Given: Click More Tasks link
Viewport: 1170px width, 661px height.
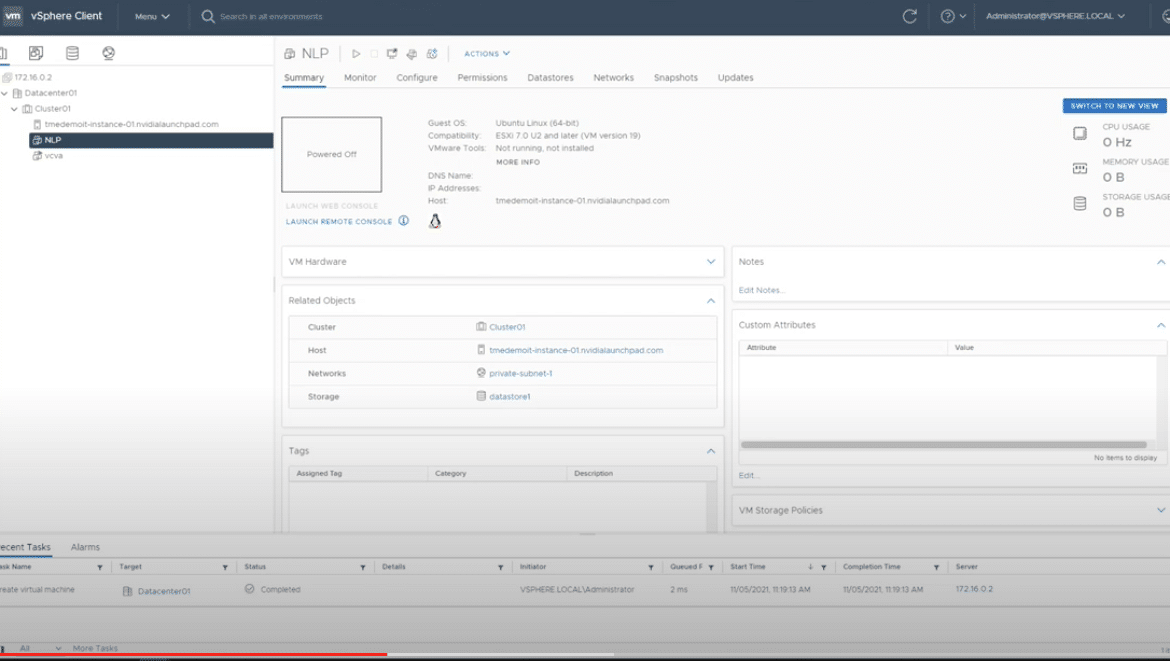Looking at the screenshot, I should (x=96, y=648).
